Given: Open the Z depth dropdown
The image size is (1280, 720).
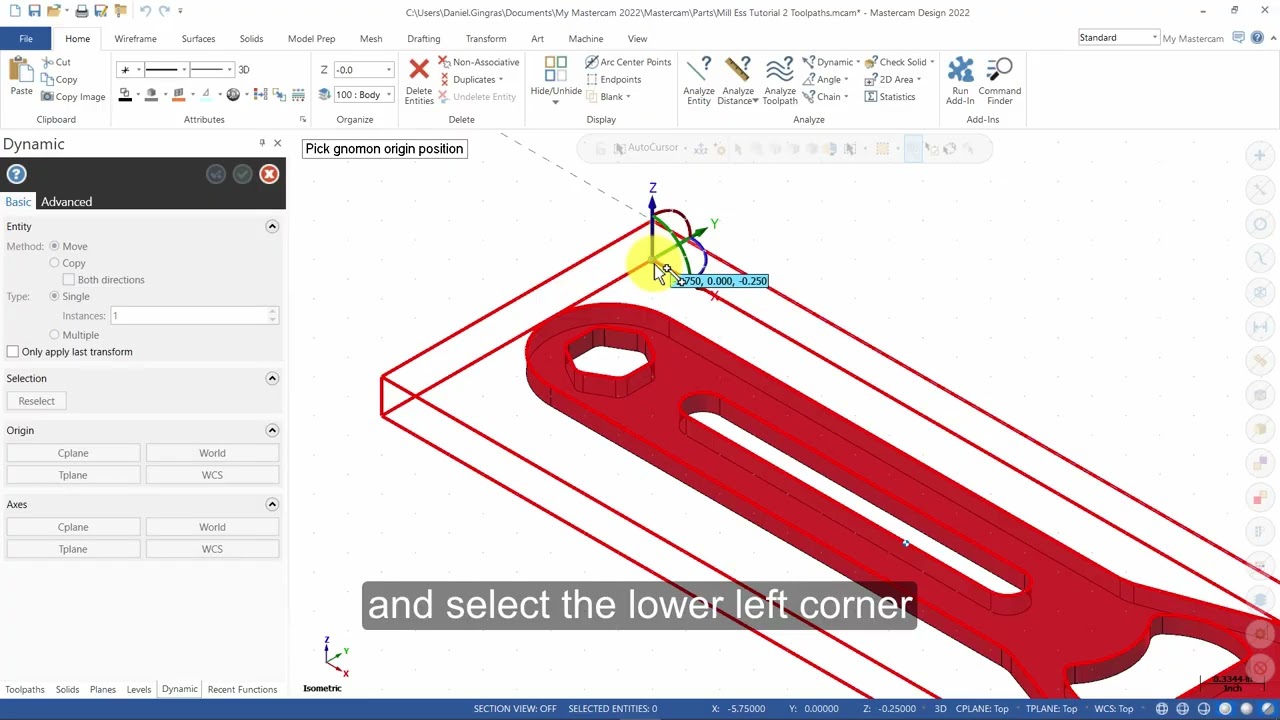Looking at the screenshot, I should click(x=389, y=70).
